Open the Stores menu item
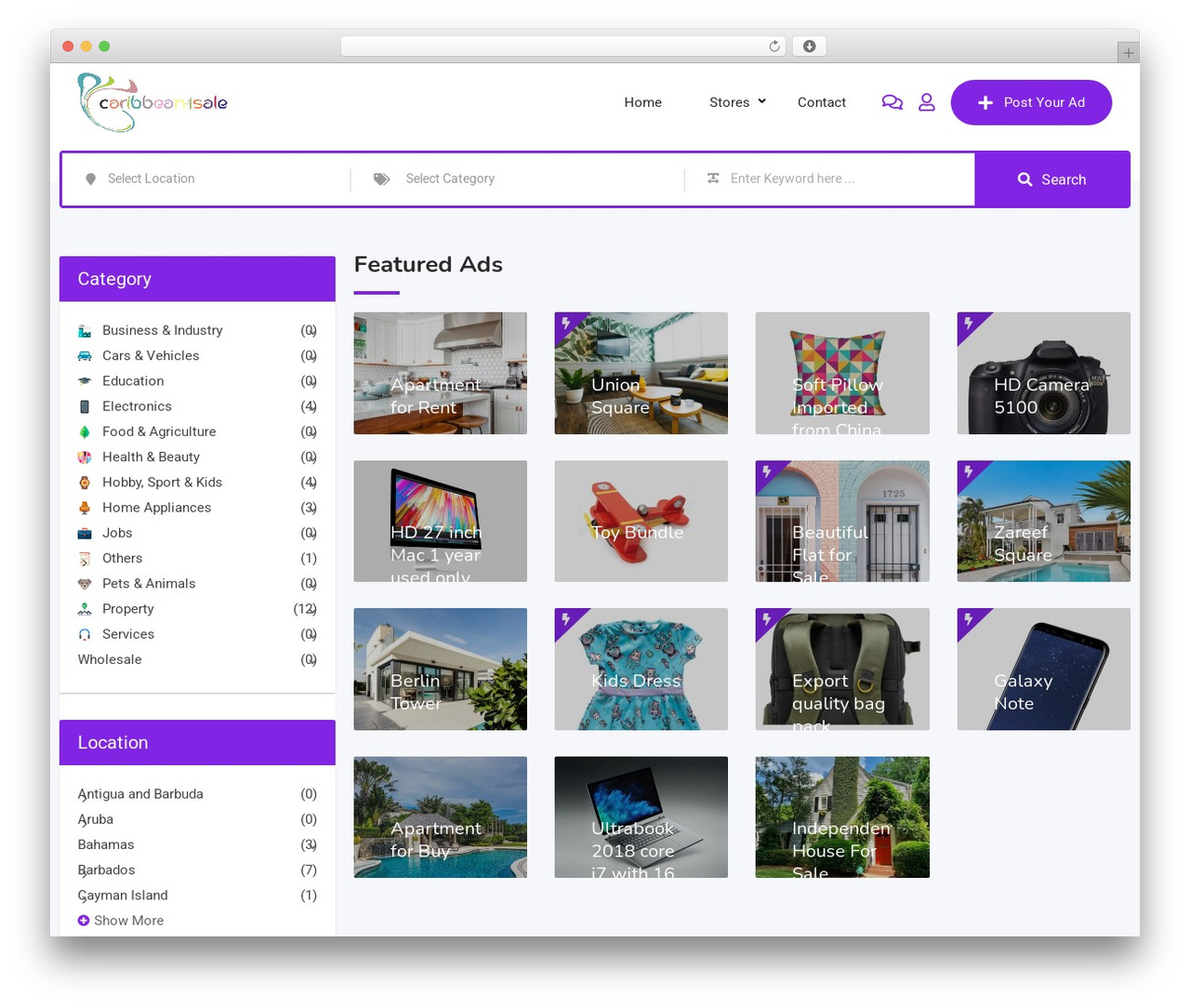Screen dimensions: 1190x1008 (x=729, y=102)
